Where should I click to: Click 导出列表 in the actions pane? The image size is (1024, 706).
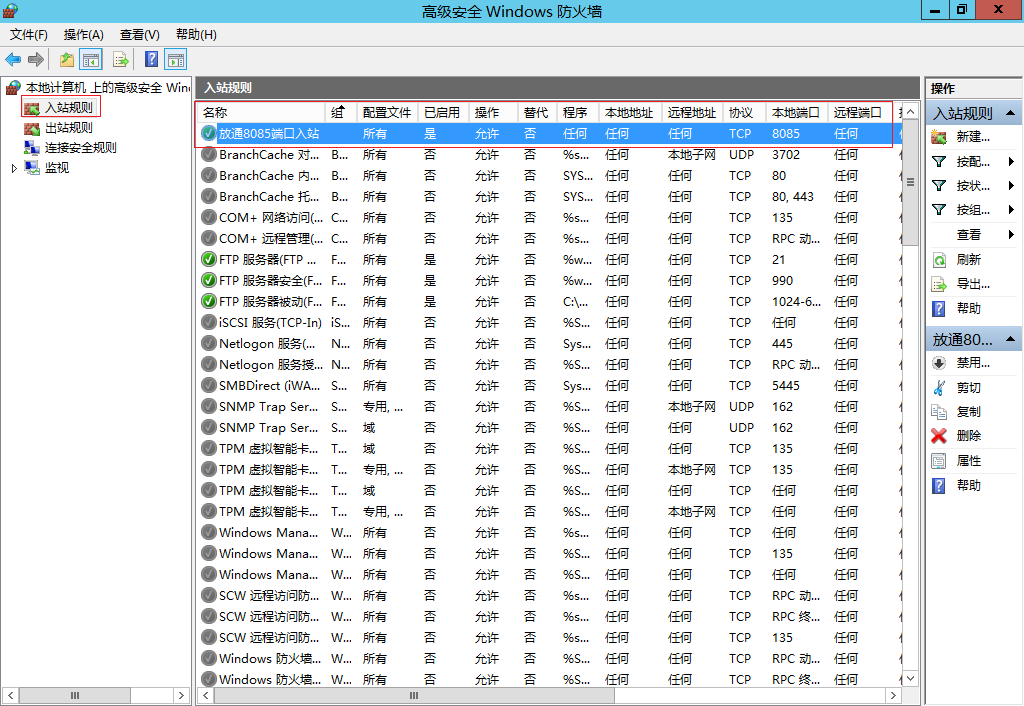tap(972, 284)
